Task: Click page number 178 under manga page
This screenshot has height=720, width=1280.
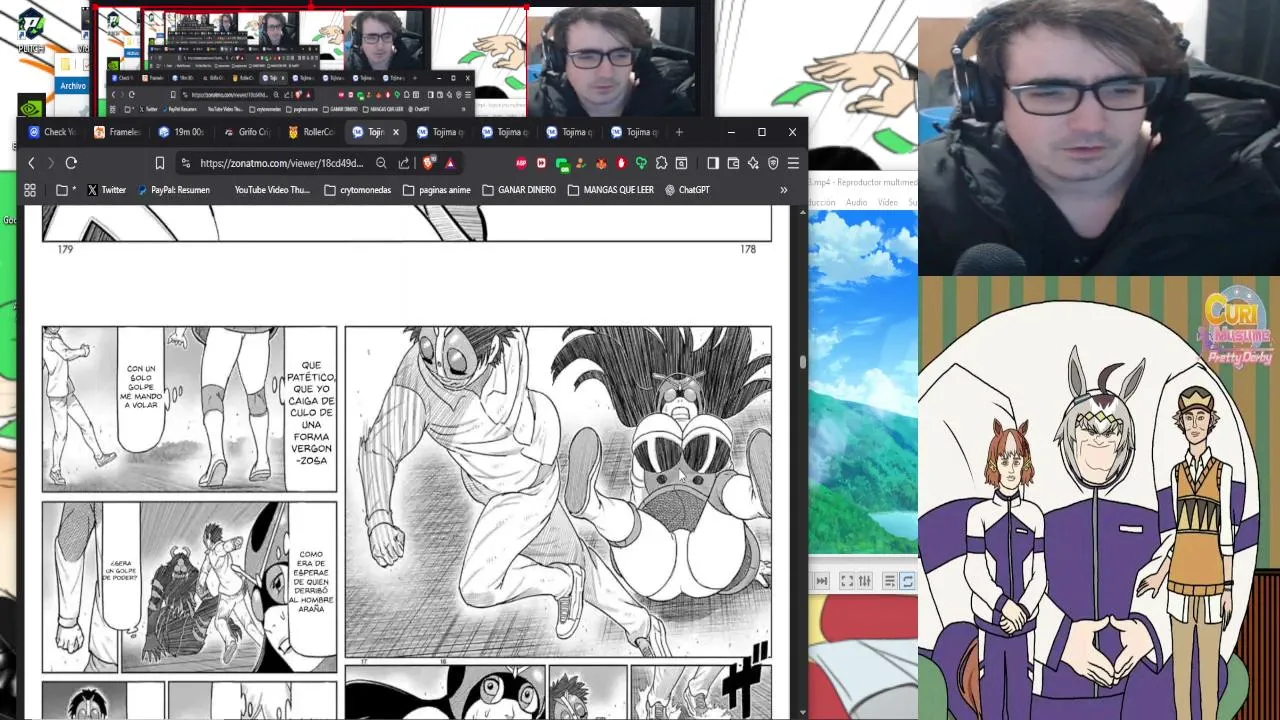Action: [748, 249]
